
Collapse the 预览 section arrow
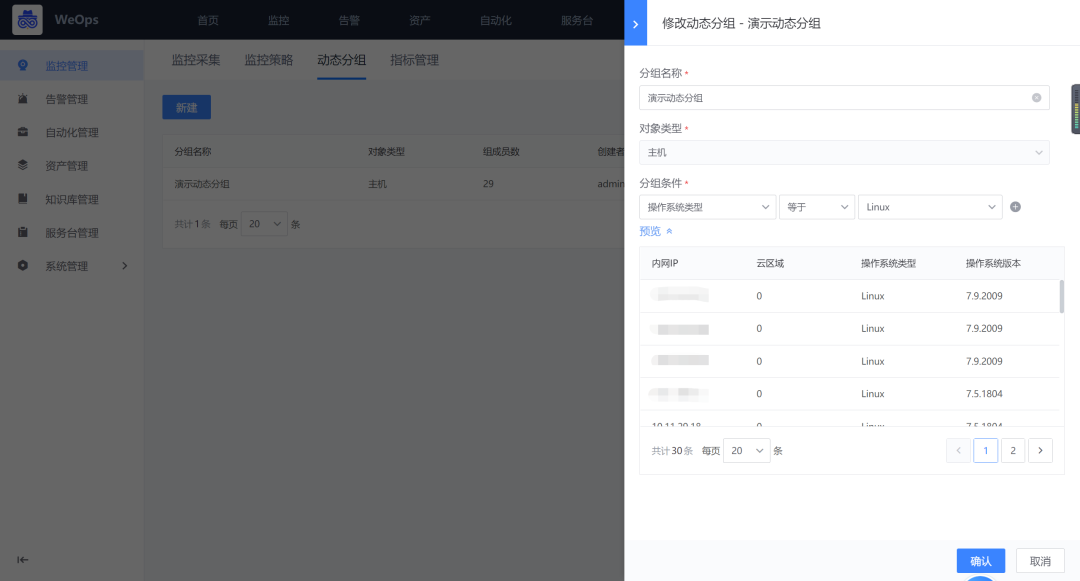[x=669, y=231]
